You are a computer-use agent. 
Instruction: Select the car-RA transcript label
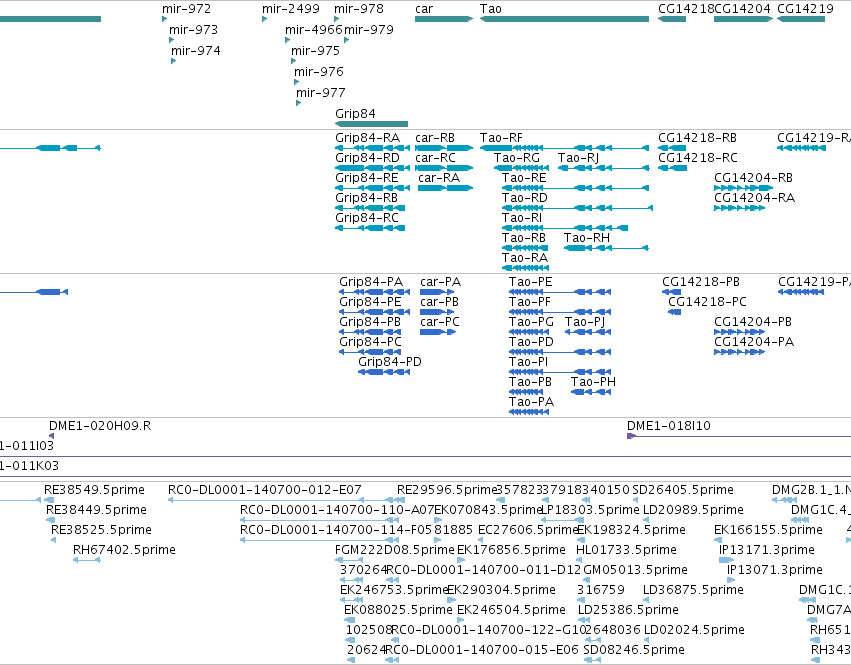pyautogui.click(x=439, y=178)
